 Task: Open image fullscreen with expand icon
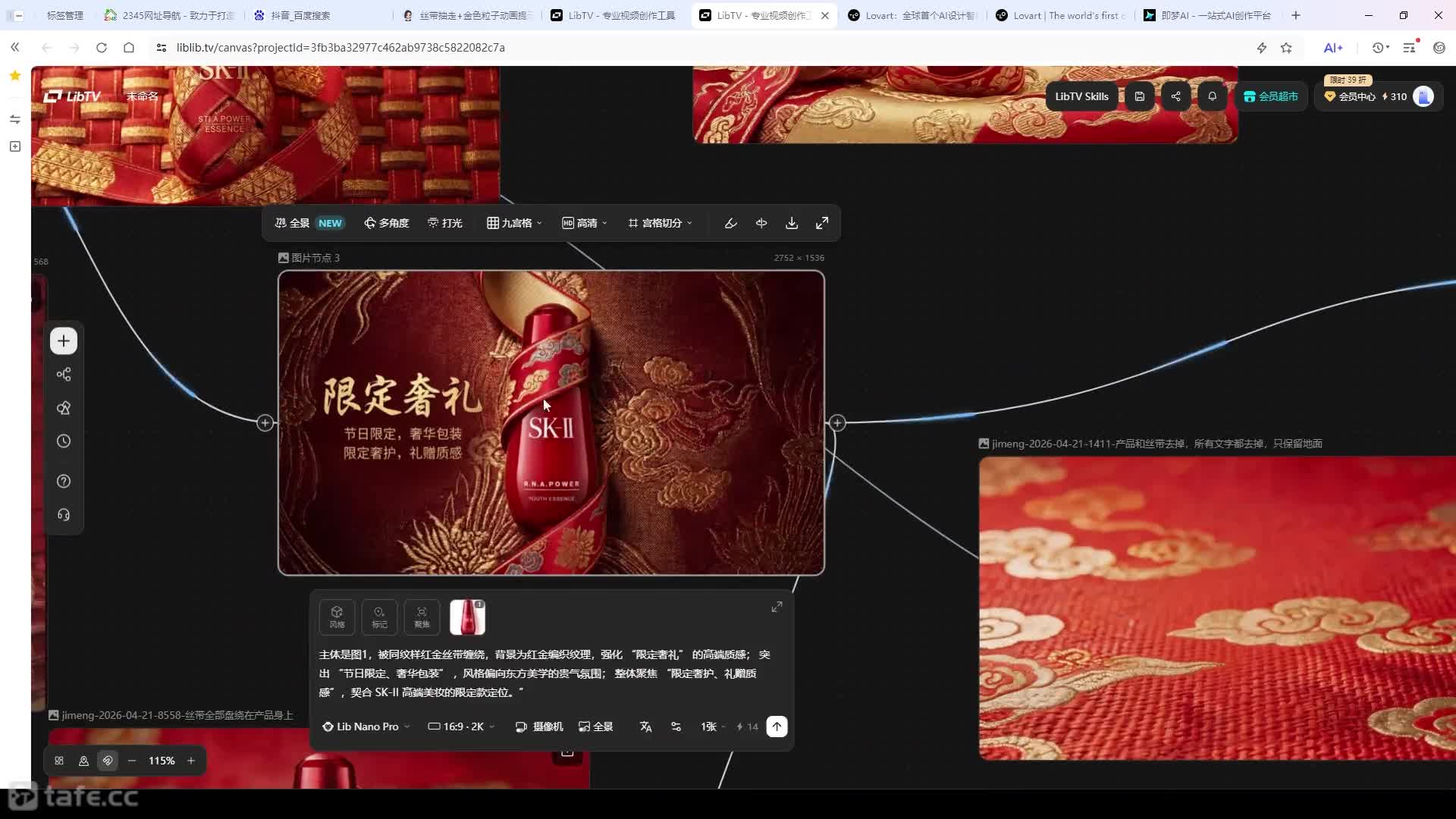click(x=822, y=223)
